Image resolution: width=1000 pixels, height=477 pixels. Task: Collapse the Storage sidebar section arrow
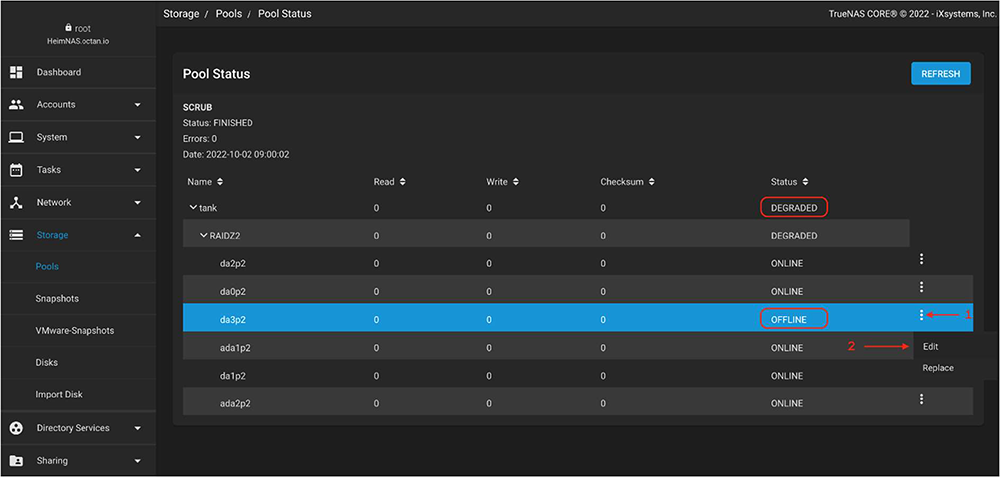pos(137,235)
